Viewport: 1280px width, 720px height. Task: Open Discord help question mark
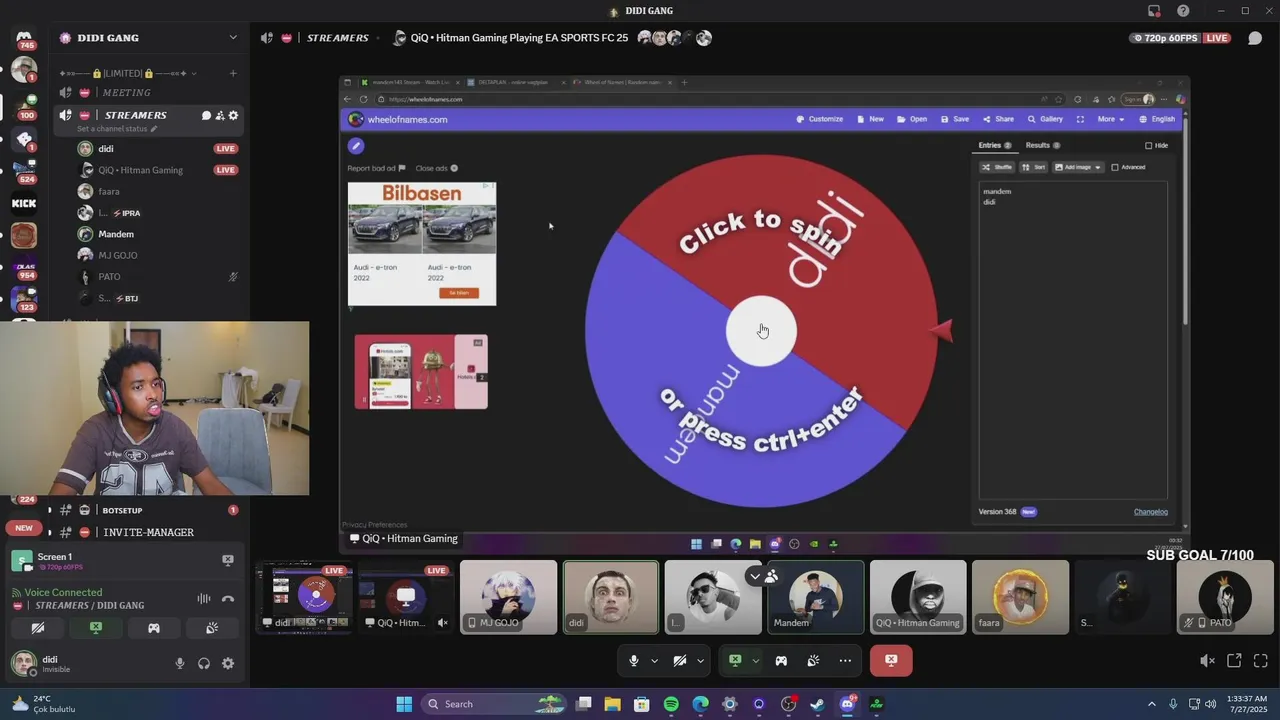1183,11
